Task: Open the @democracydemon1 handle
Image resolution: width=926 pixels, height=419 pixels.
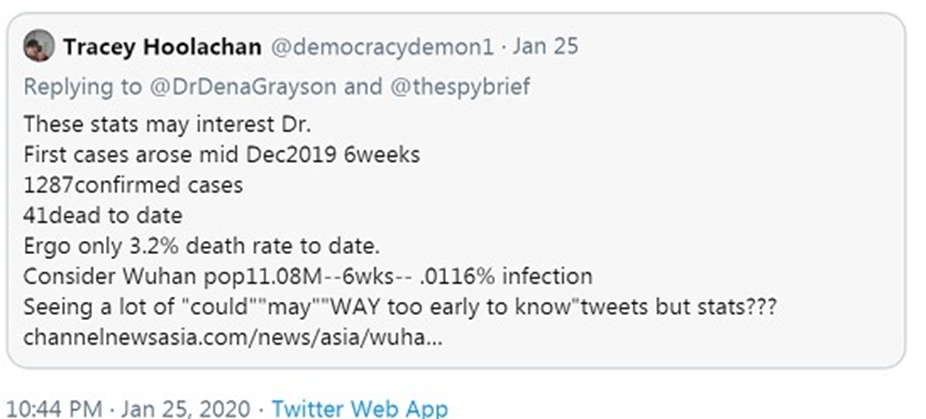Action: click(382, 47)
